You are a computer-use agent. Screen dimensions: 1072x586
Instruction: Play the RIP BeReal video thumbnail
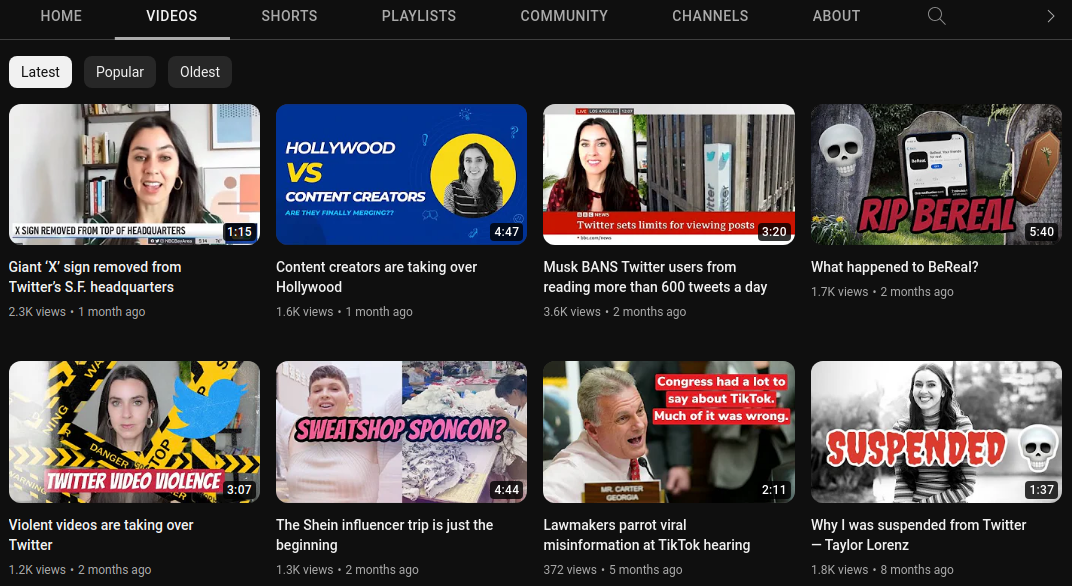coord(936,174)
